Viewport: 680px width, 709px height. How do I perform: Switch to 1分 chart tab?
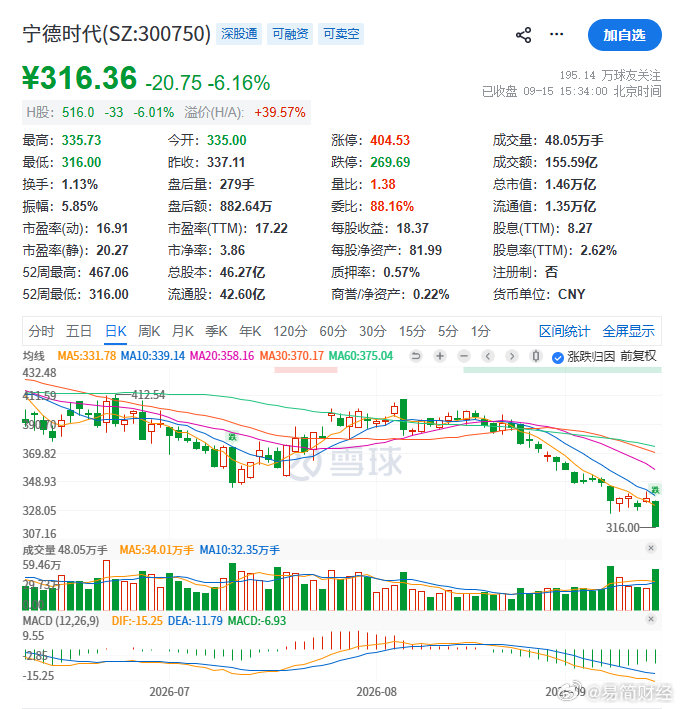click(481, 331)
